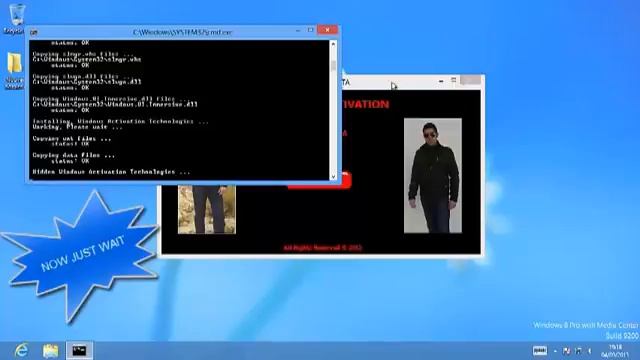
Task: Open the touch keyboard in the system tray
Action: (540, 350)
